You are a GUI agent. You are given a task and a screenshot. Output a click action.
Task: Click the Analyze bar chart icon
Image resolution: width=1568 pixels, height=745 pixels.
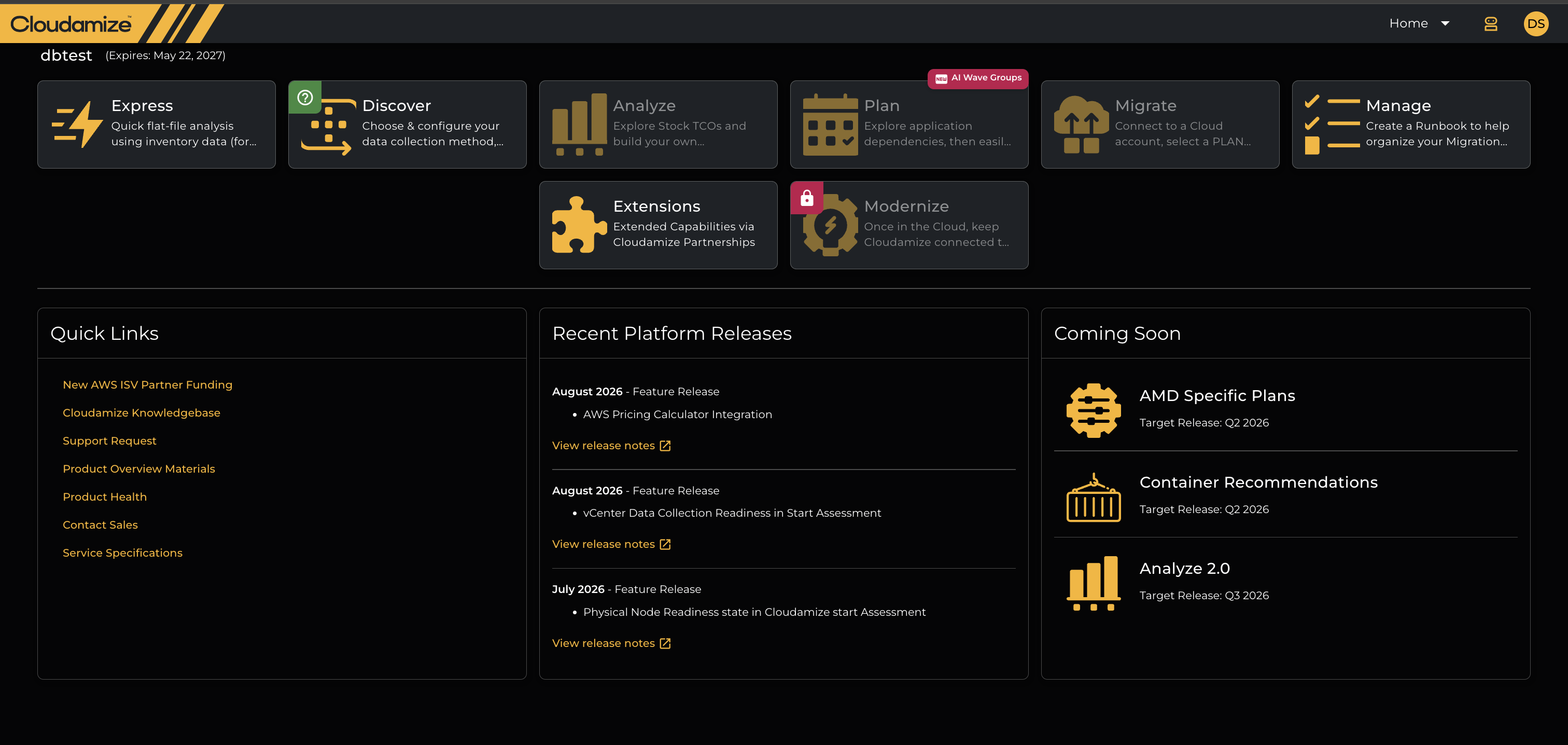click(x=580, y=125)
